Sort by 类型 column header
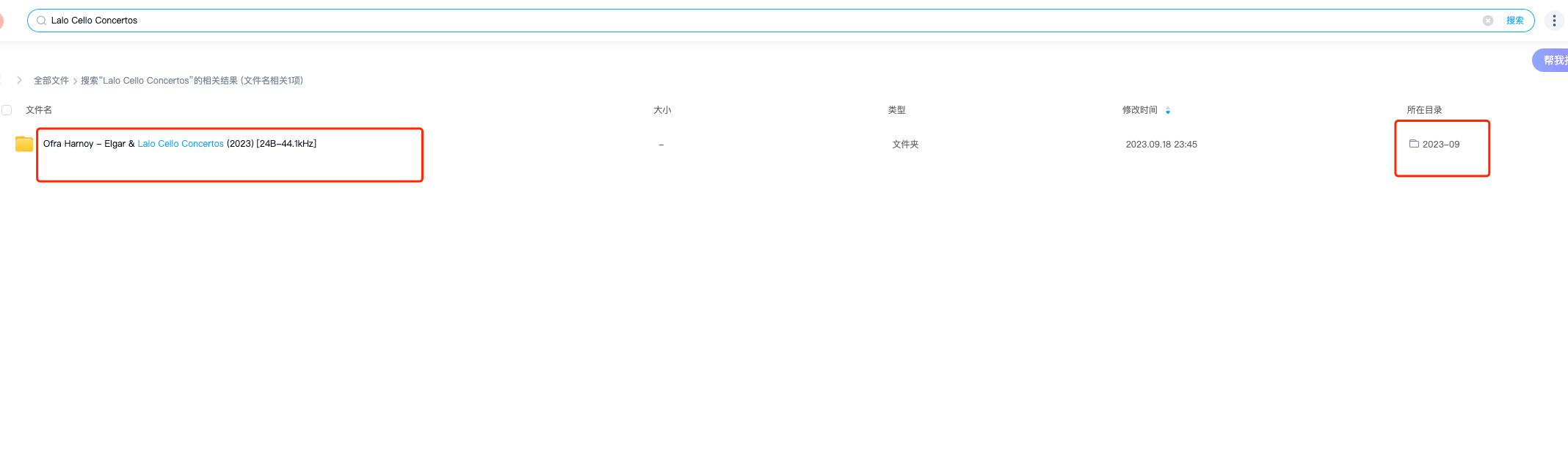Image resolution: width=1568 pixels, height=469 pixels. (896, 110)
